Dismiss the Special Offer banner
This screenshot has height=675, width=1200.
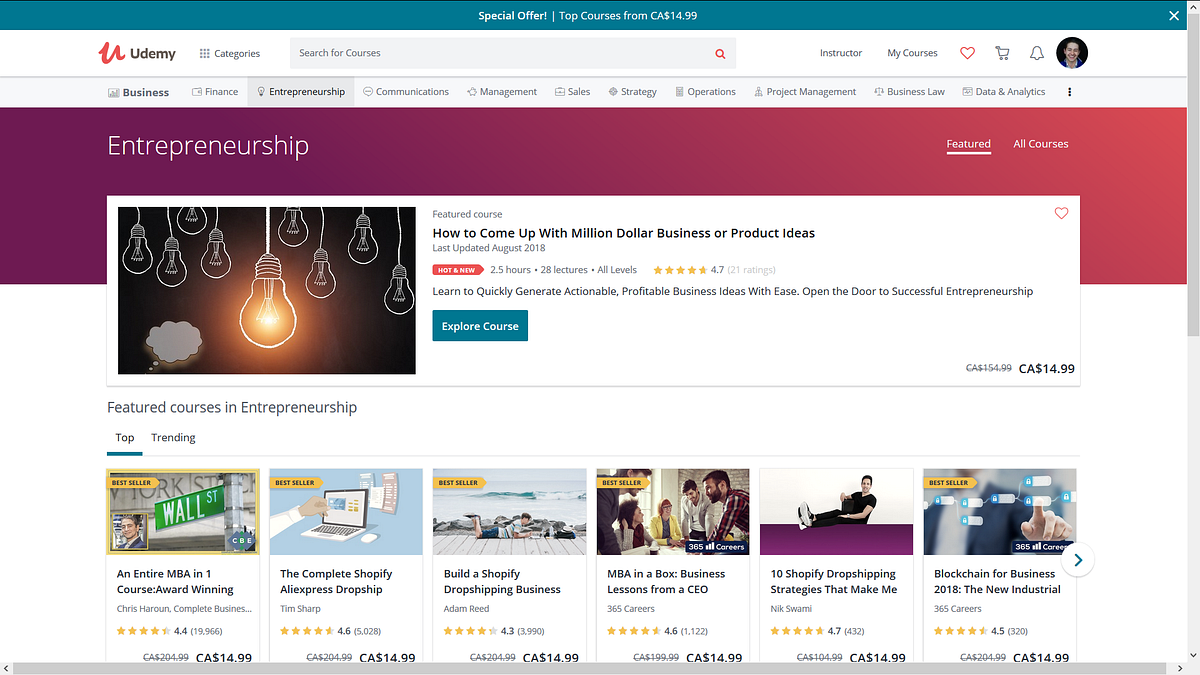1174,15
